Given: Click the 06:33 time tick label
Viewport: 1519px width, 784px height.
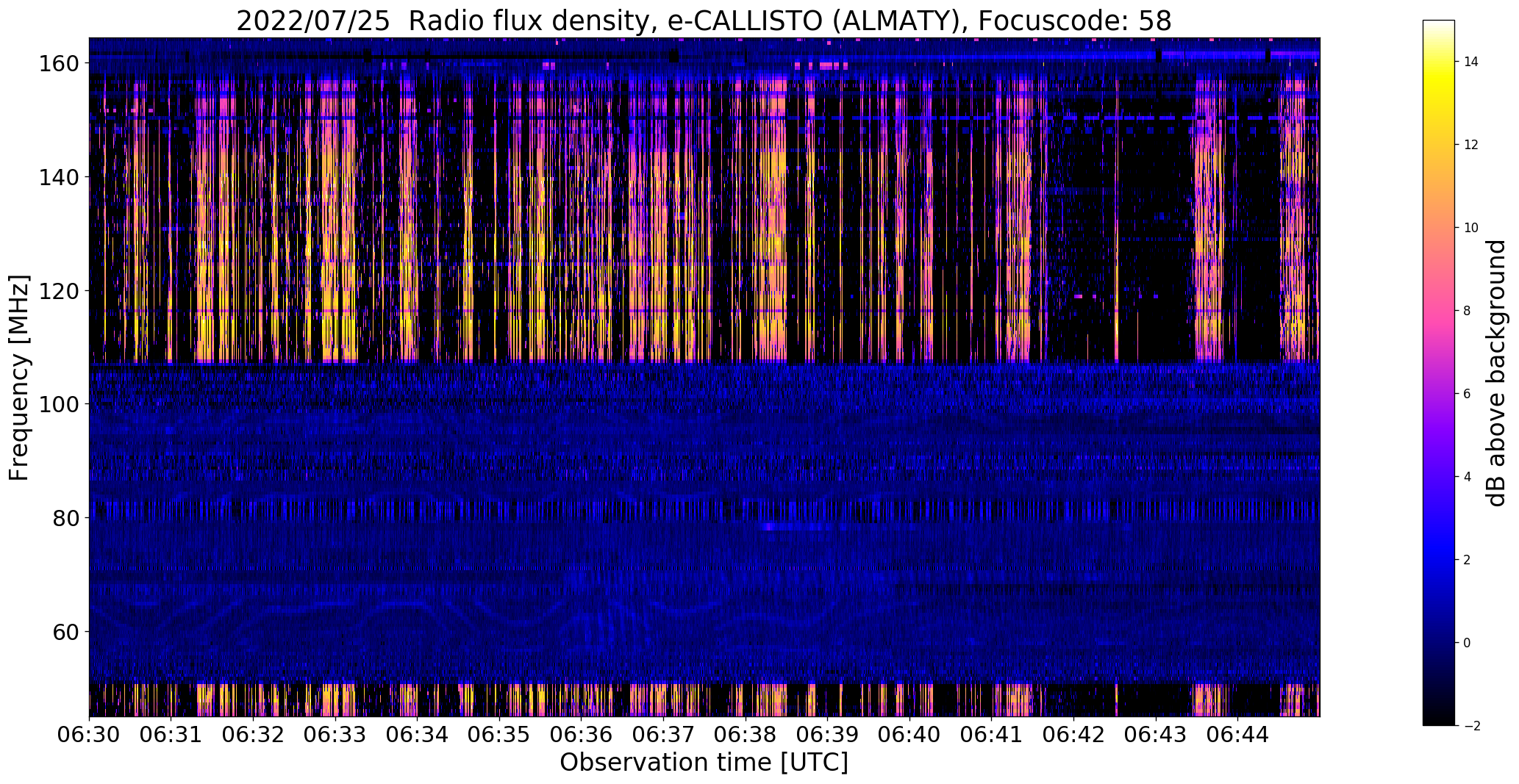Looking at the screenshot, I should point(335,735).
